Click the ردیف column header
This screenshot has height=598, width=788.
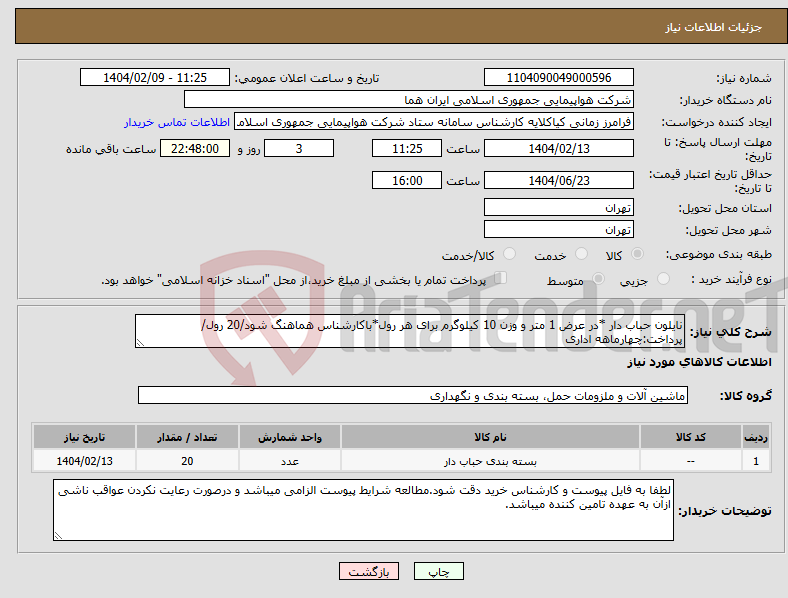[x=756, y=437]
